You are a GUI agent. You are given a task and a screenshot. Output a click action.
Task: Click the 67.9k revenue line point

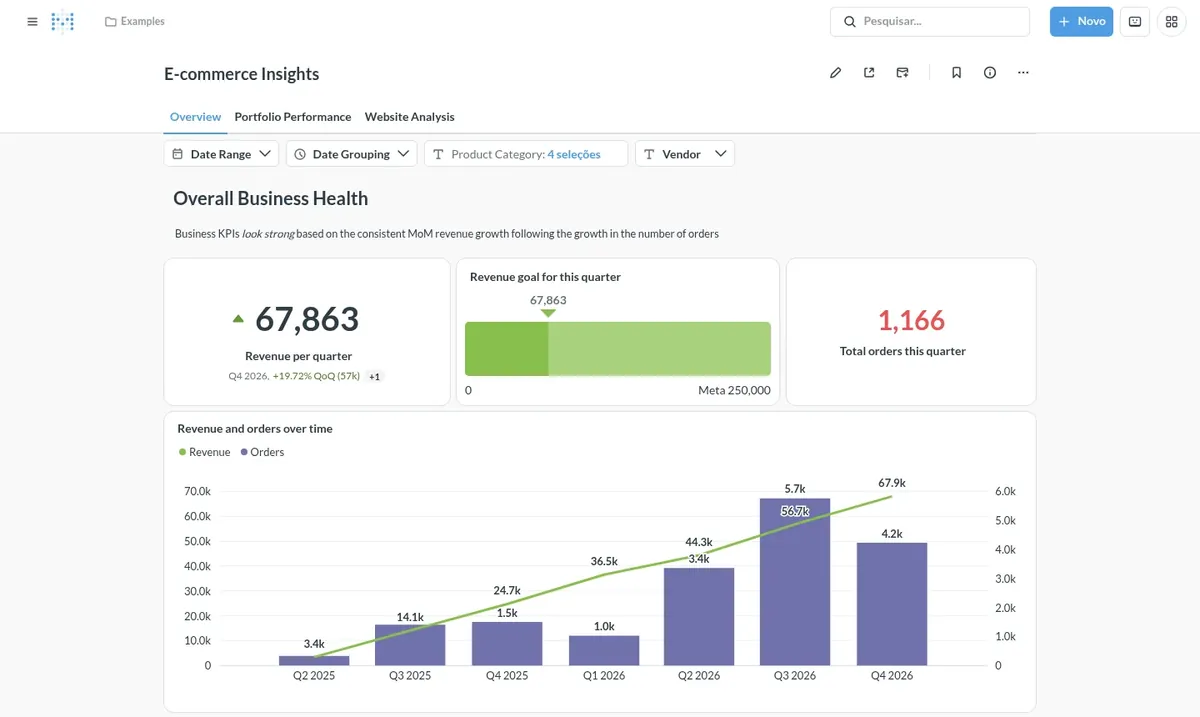(x=892, y=497)
